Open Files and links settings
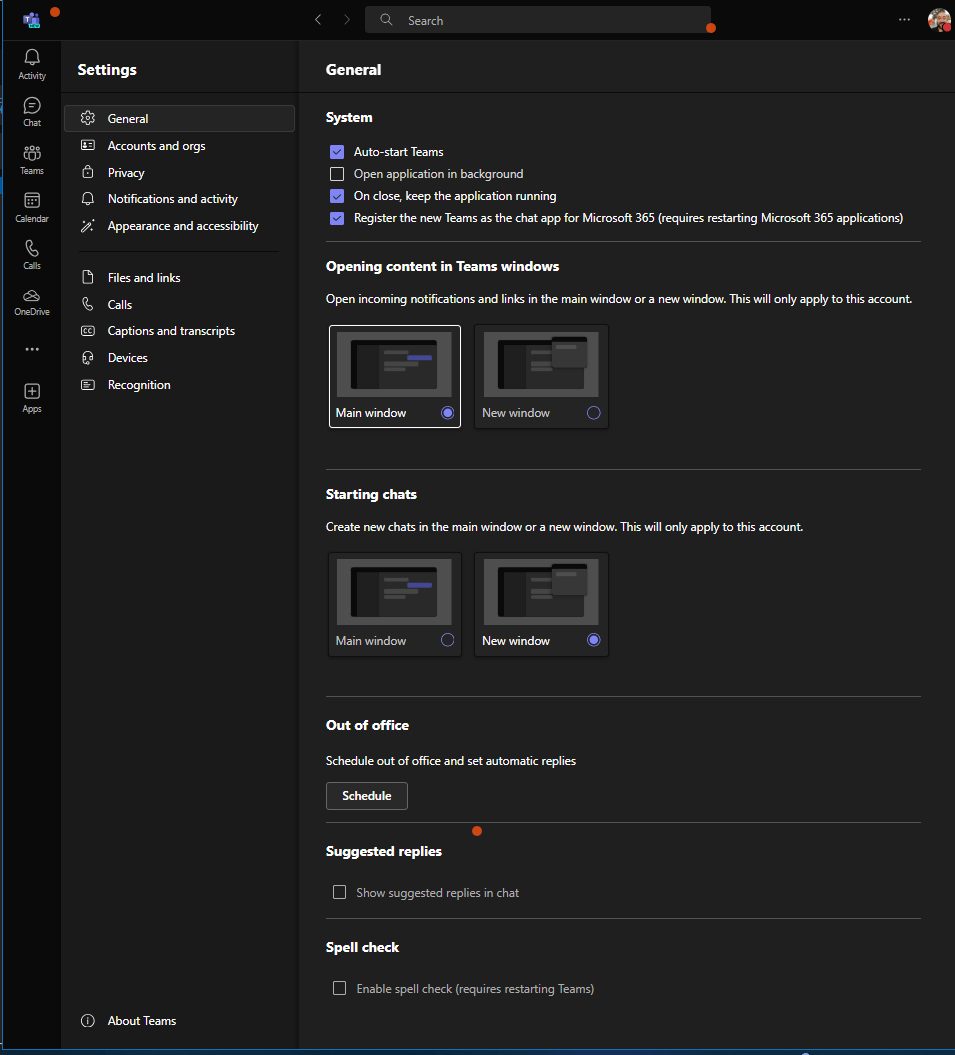 point(179,277)
